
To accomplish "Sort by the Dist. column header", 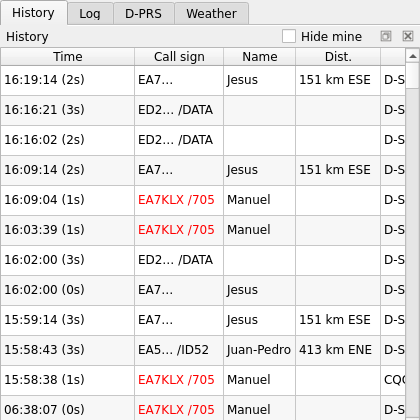I will click(x=338, y=57).
